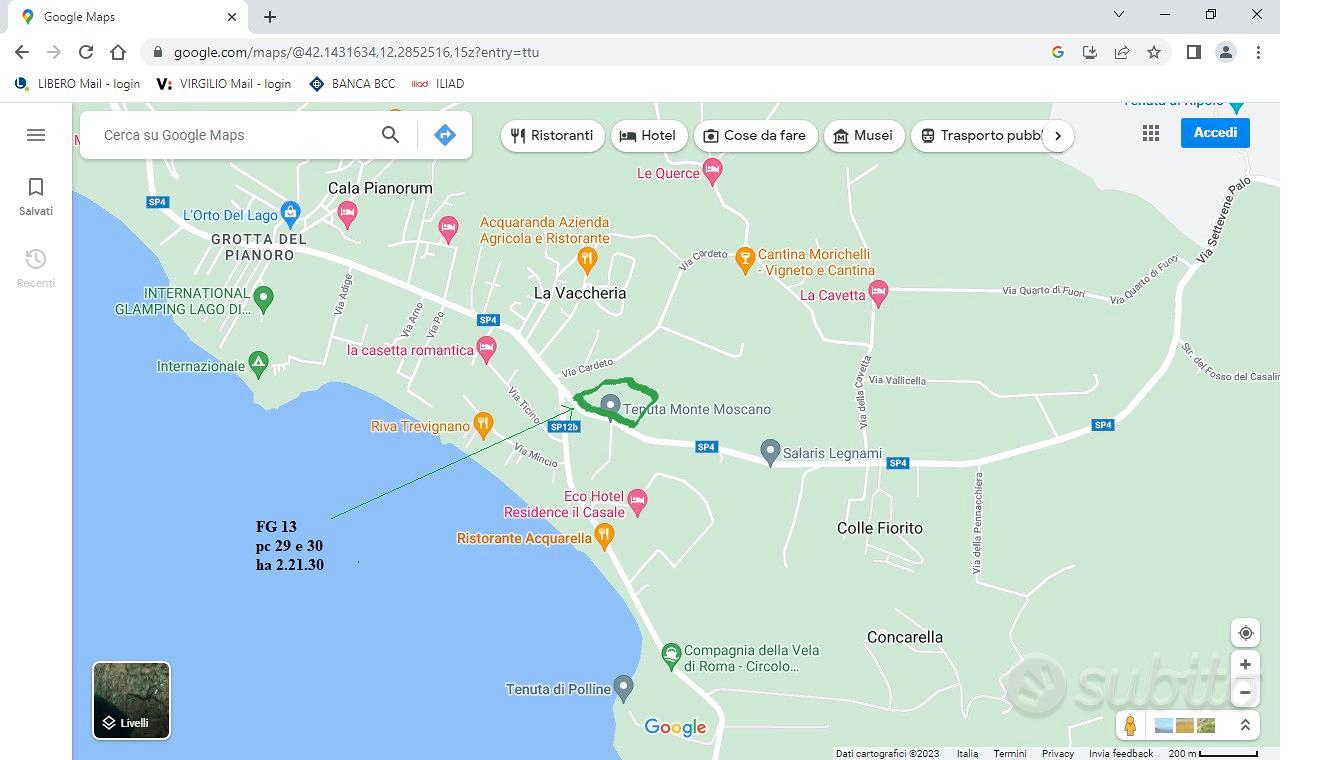Click the search magnifier icon in Maps

(391, 135)
